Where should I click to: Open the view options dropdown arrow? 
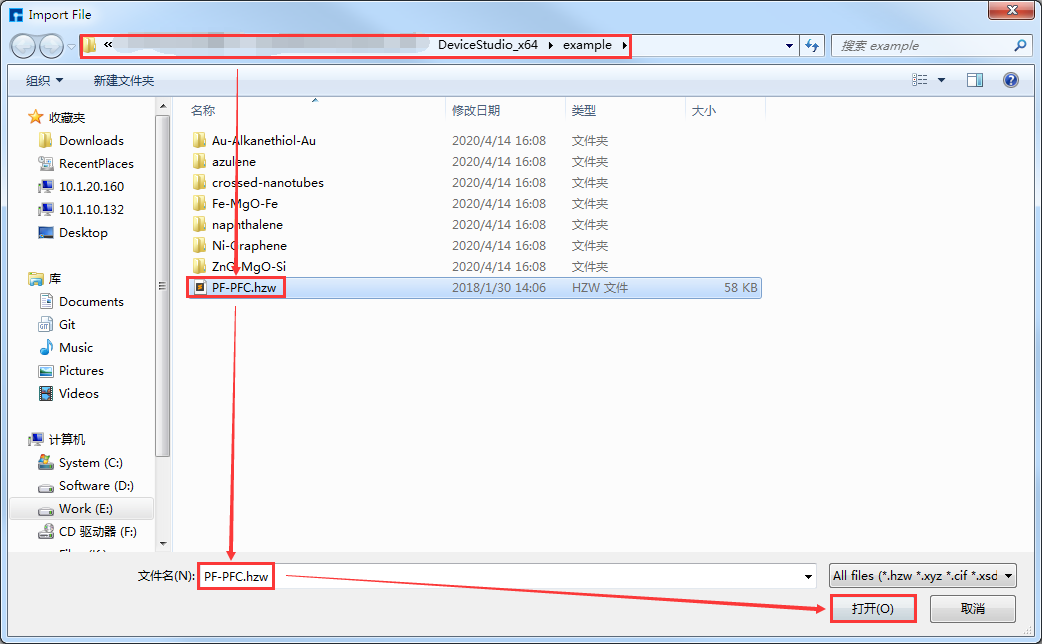tap(942, 80)
